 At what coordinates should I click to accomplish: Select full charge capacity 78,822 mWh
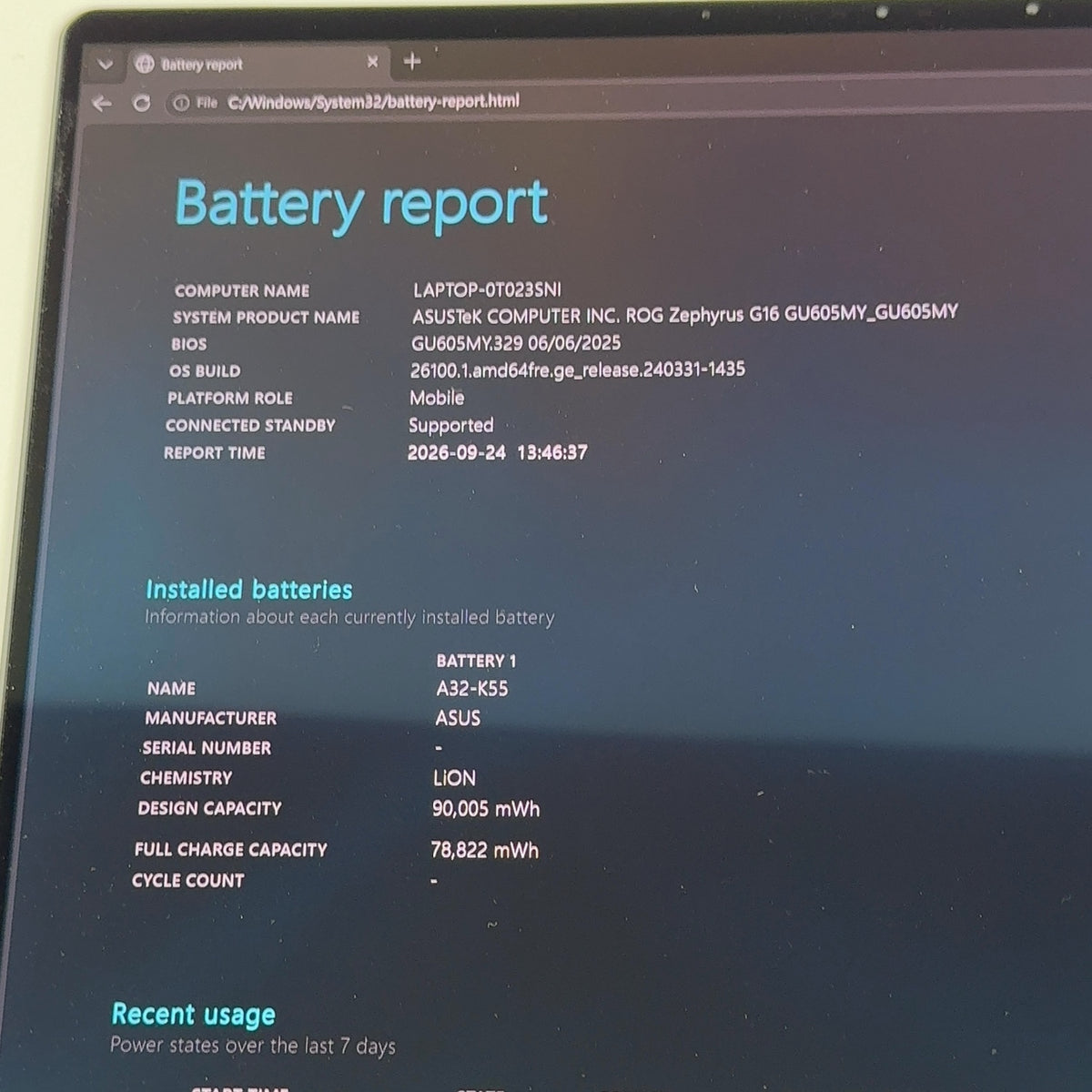484,851
